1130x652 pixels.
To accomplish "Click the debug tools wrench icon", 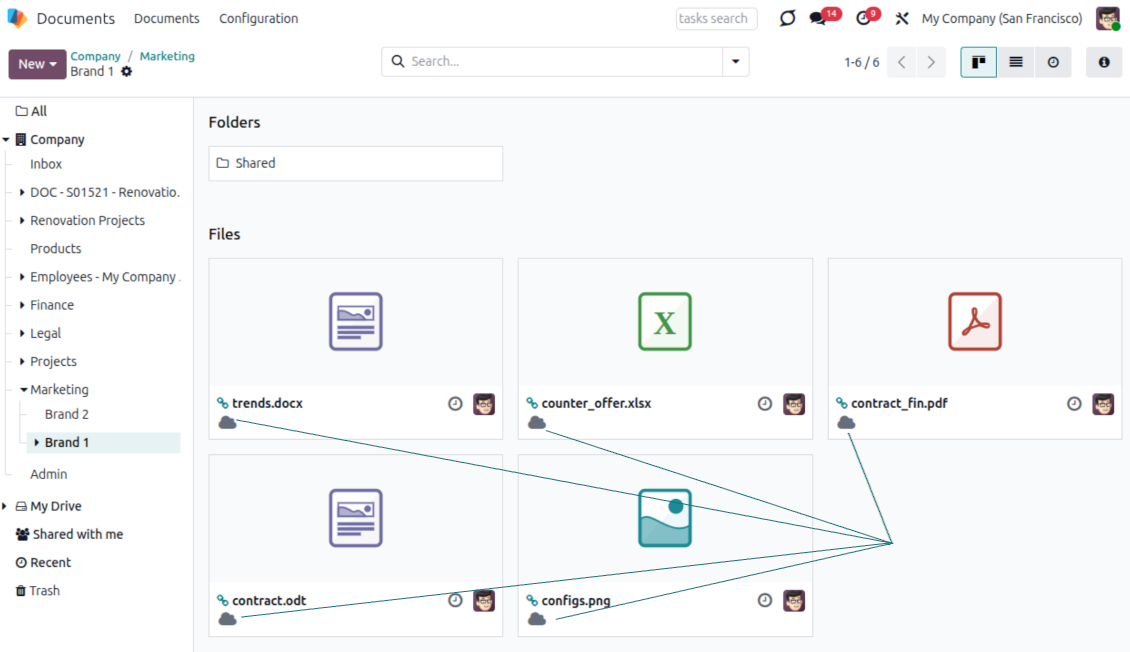I will [901, 19].
